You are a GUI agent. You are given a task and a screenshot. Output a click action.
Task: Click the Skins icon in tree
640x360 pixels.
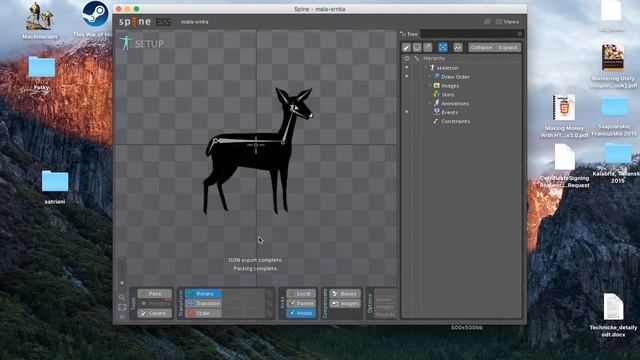point(436,94)
